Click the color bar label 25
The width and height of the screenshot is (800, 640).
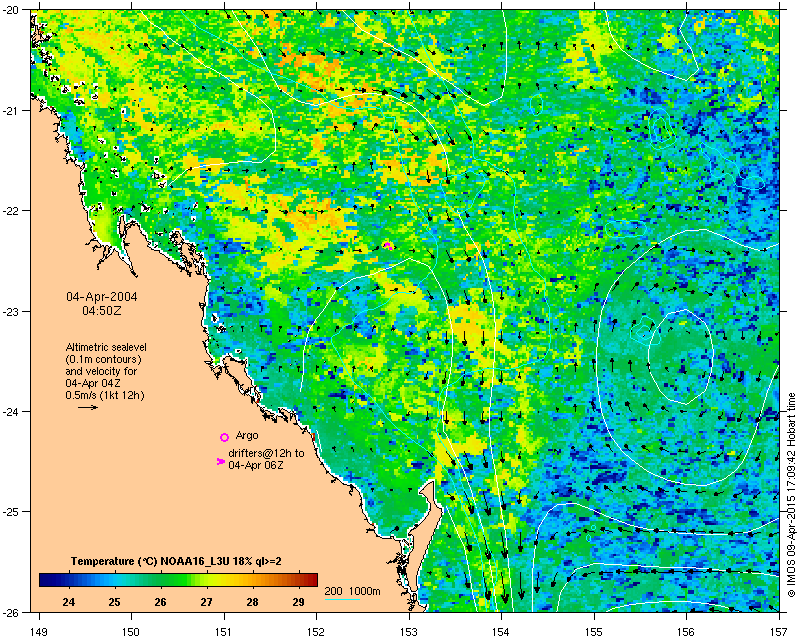click(114, 602)
